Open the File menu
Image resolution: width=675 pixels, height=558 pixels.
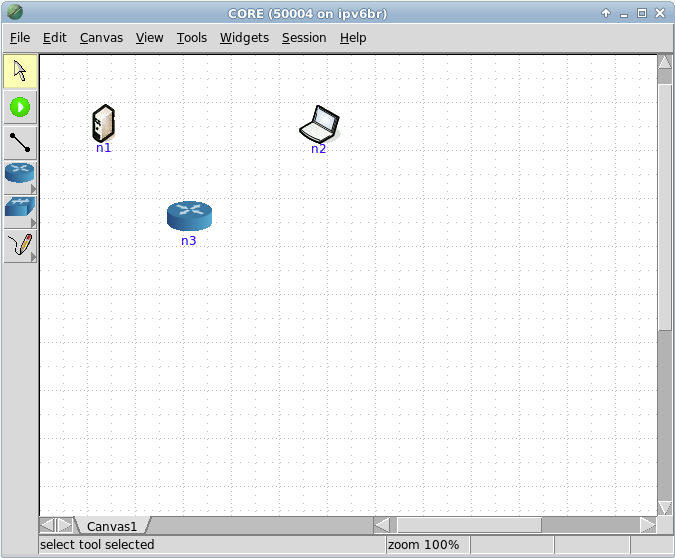(20, 38)
